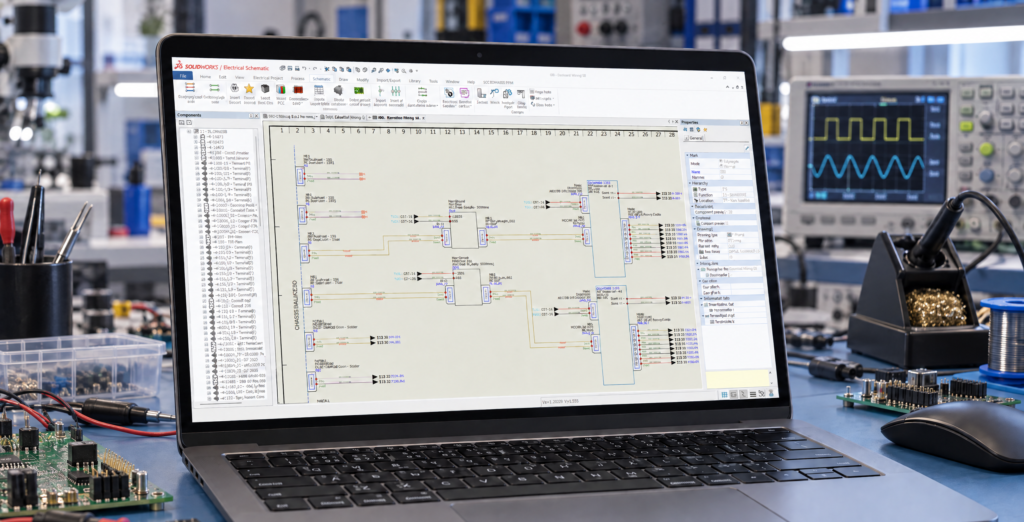Image resolution: width=1024 pixels, height=522 pixels.
Task: Click the multi-colored multiple wires ribbon icon
Action: pos(190,87)
